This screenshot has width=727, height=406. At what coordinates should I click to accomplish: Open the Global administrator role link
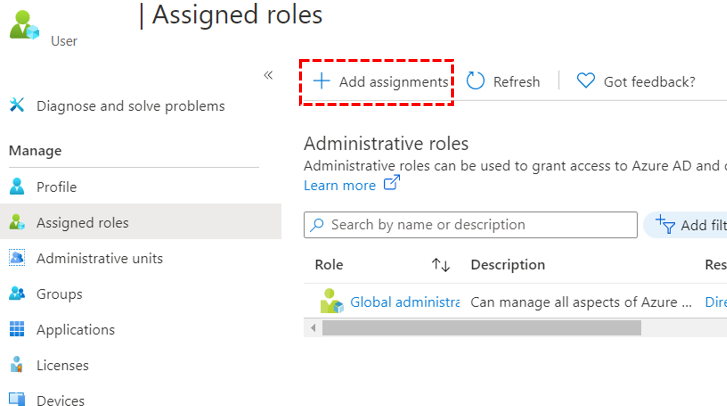coord(405,302)
